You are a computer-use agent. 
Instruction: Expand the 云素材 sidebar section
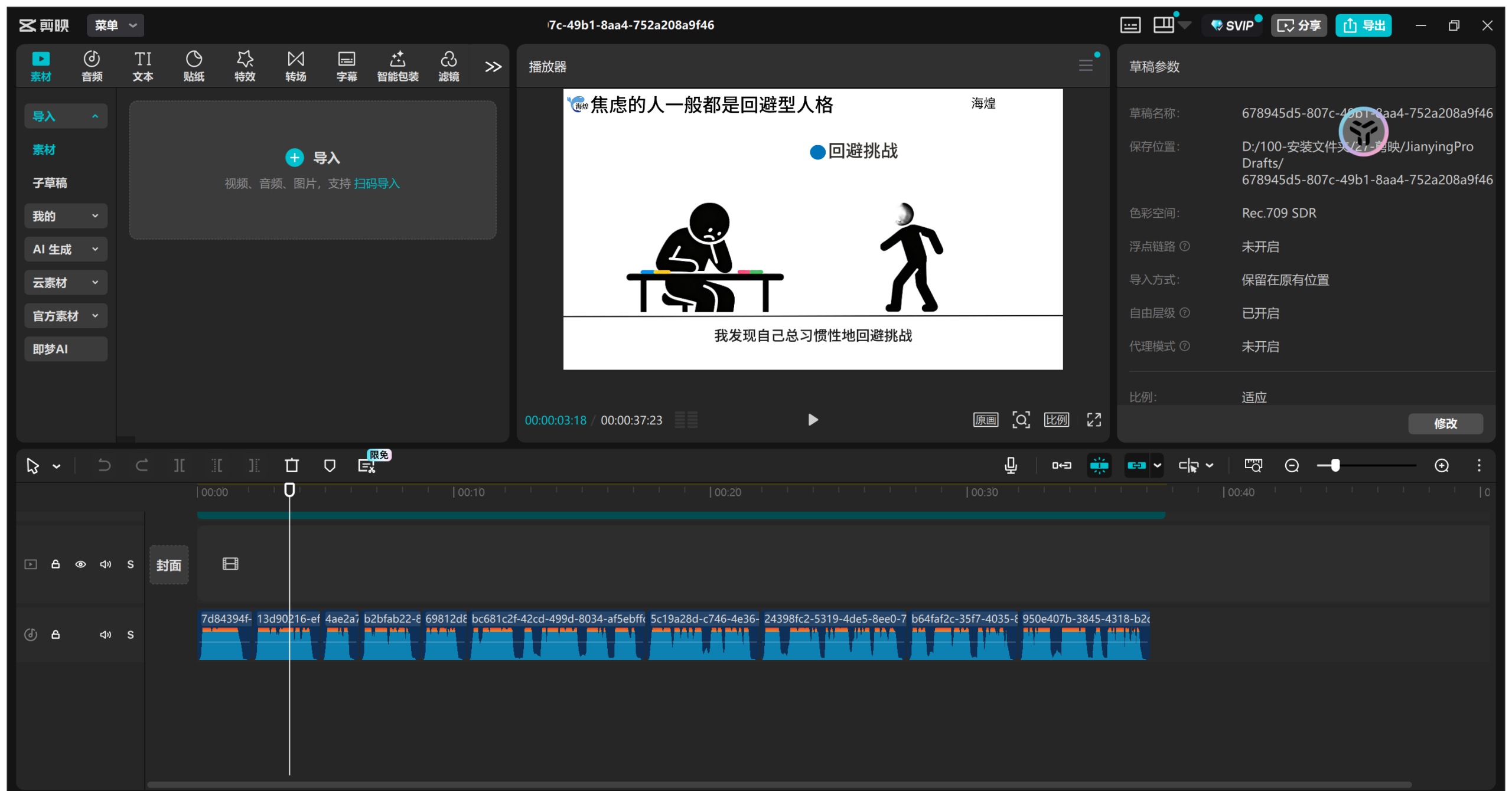coord(66,283)
